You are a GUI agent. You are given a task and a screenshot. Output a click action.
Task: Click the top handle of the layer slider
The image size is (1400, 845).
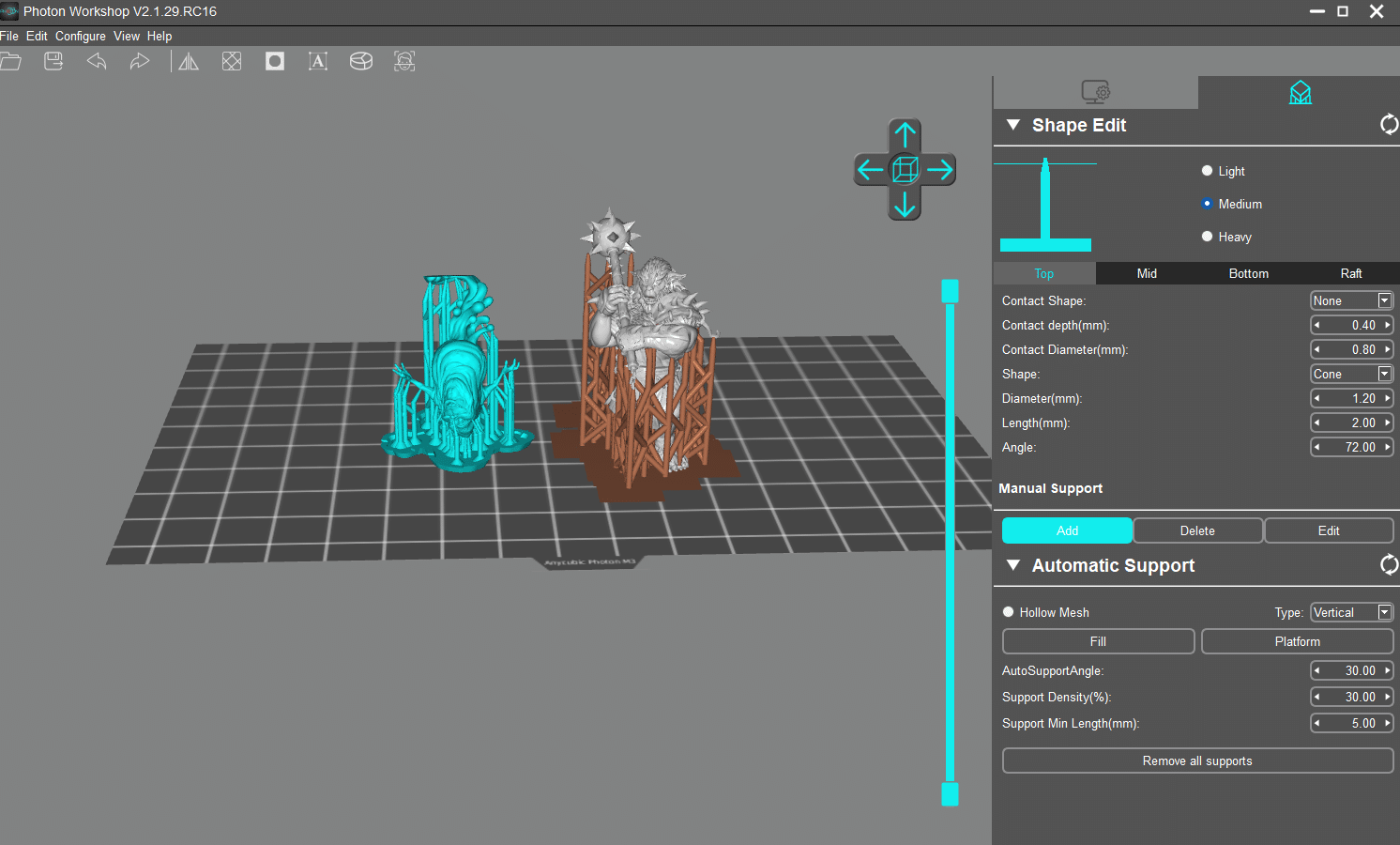[x=950, y=291]
